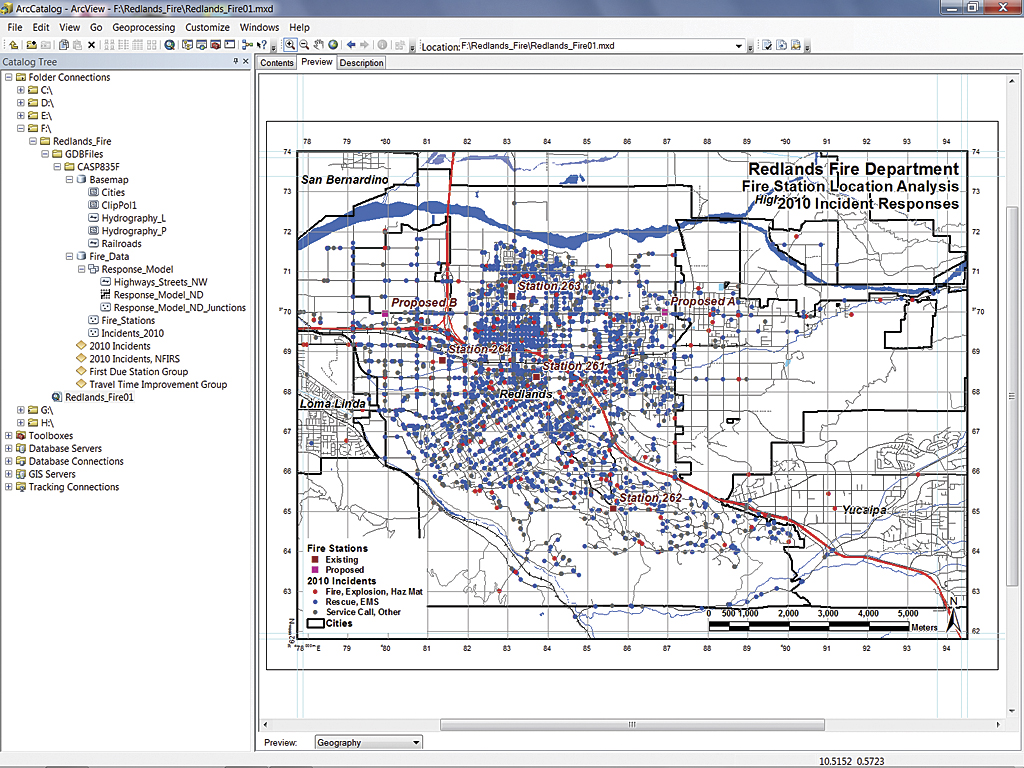Open the File menu
This screenshot has width=1024, height=768.
pos(14,27)
